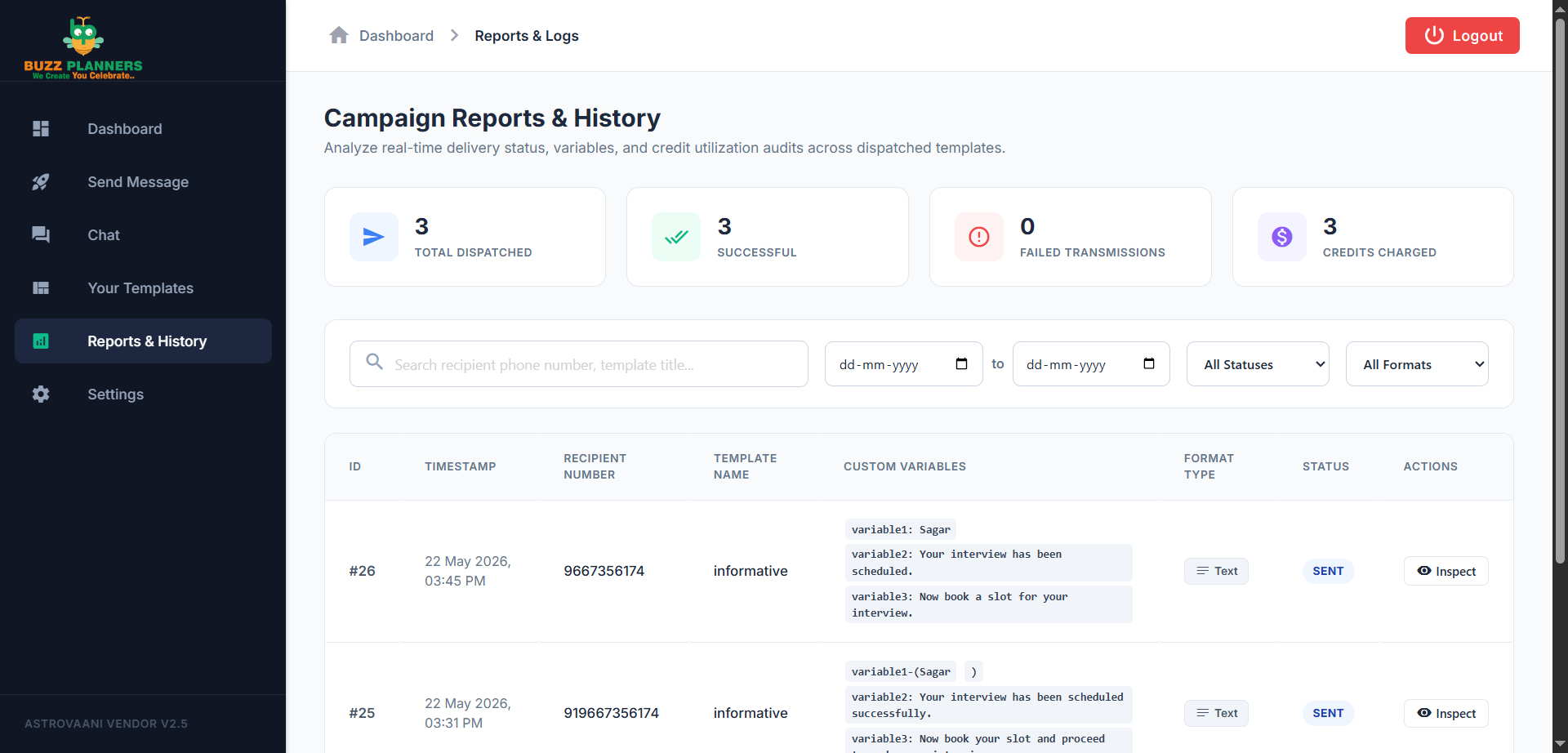Click the Send Message rocket icon
The width and height of the screenshot is (1568, 753).
point(41,182)
